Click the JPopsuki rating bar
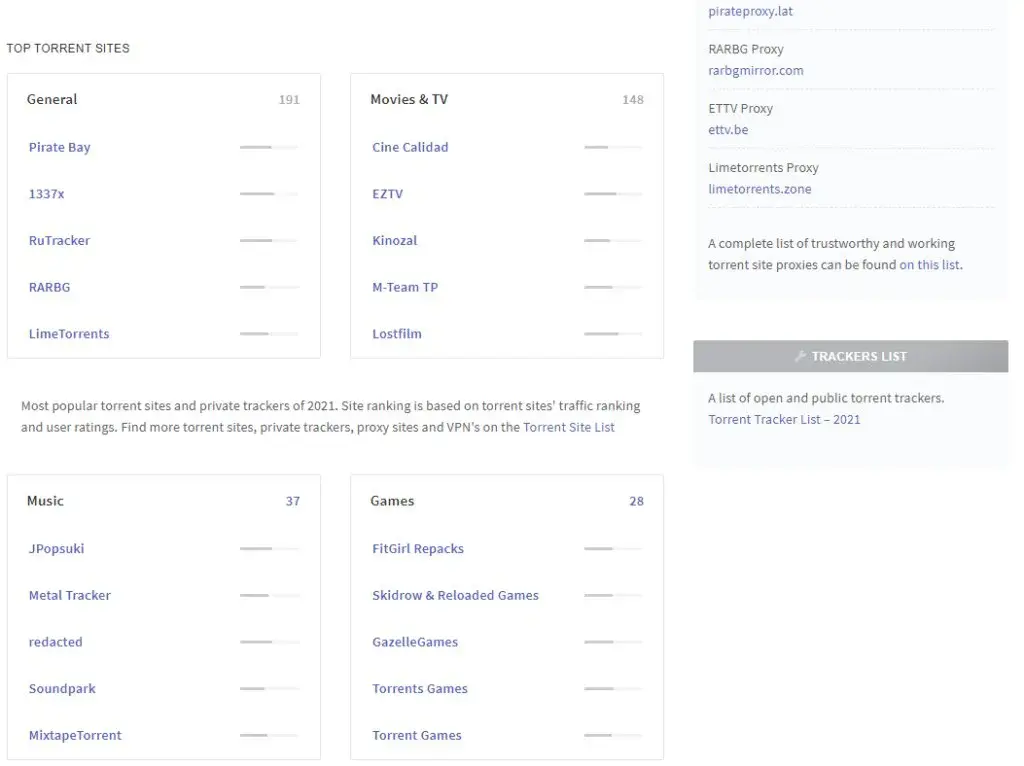This screenshot has height=766, width=1024. [268, 549]
